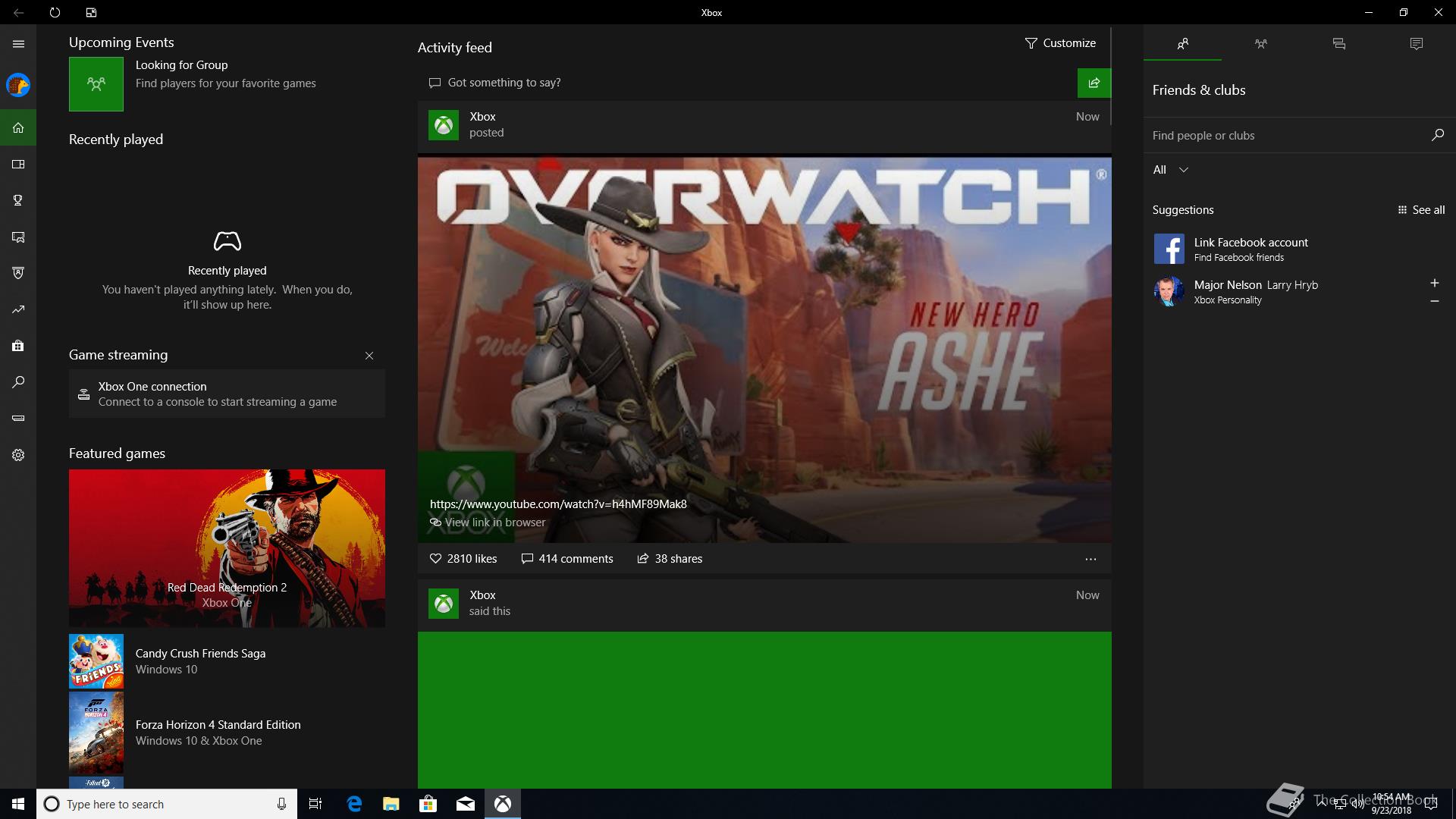This screenshot has width=1456, height=819.
Task: Open Achievements trophy icon
Action: click(18, 200)
